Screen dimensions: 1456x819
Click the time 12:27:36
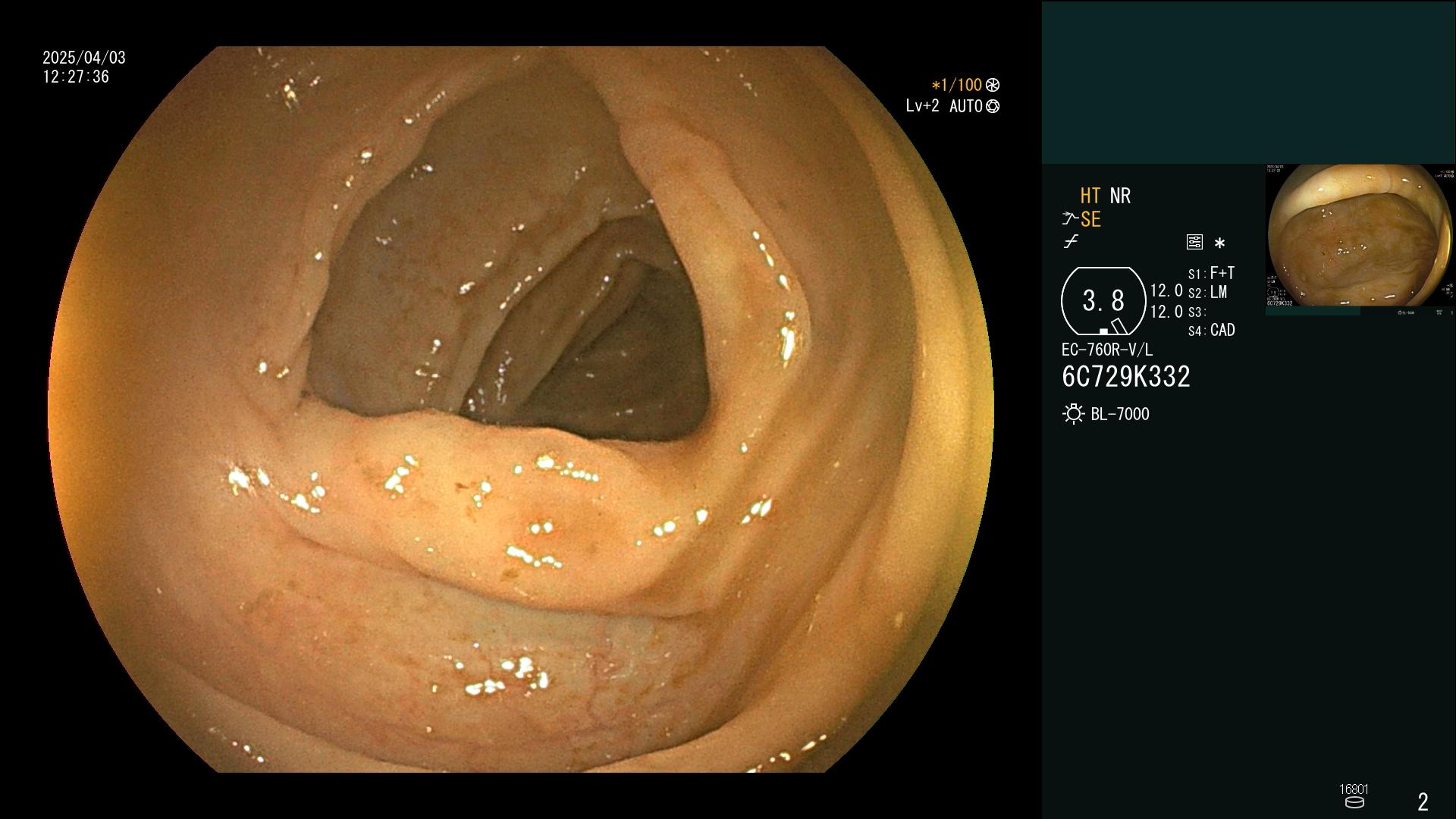click(x=76, y=77)
